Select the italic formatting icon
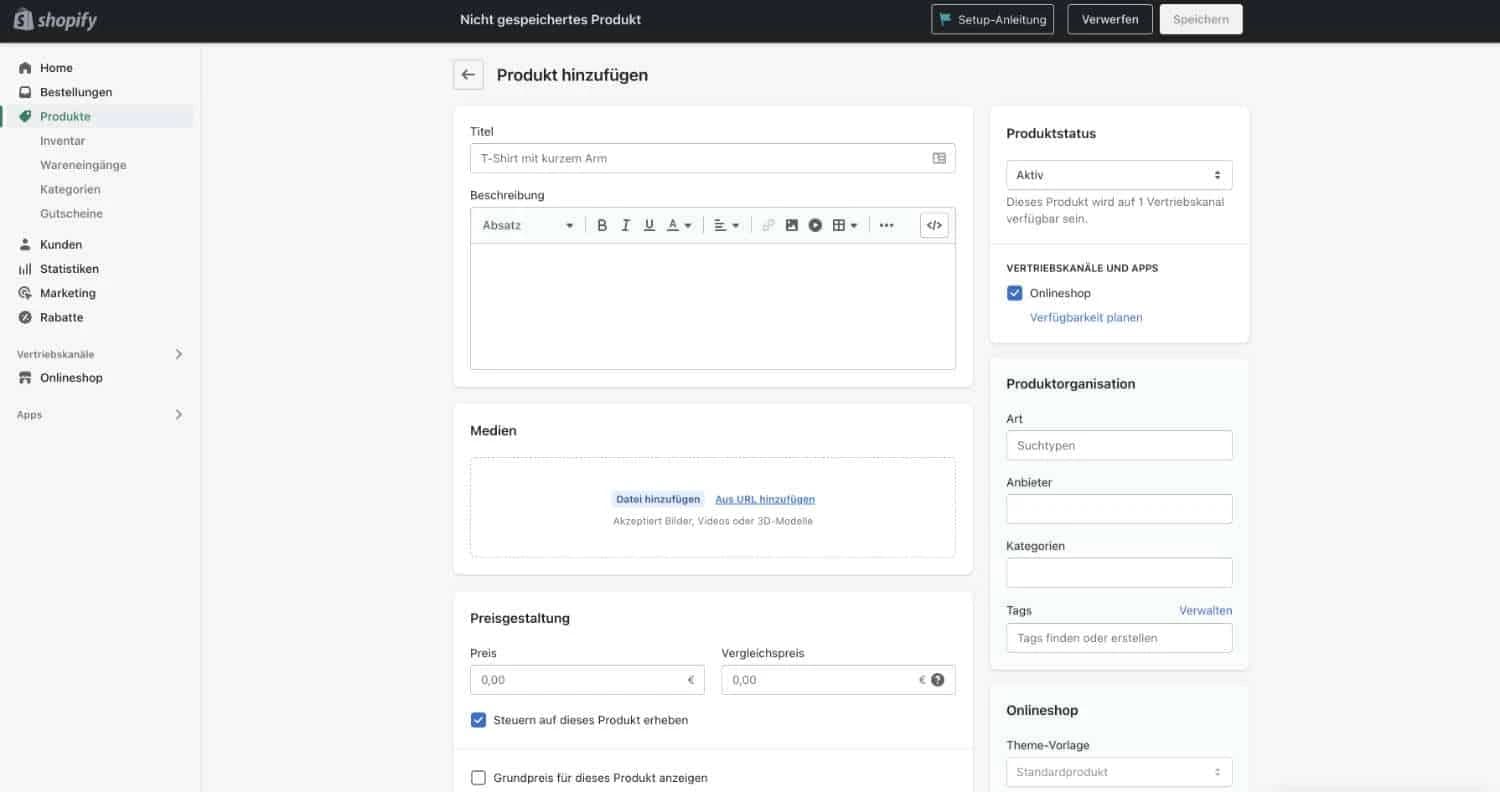 click(625, 225)
